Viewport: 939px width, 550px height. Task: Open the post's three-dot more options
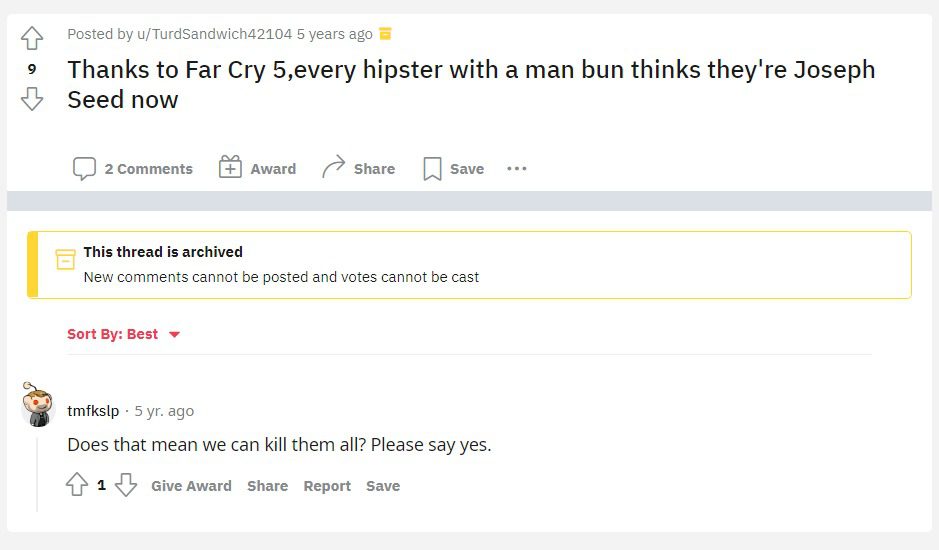(516, 169)
